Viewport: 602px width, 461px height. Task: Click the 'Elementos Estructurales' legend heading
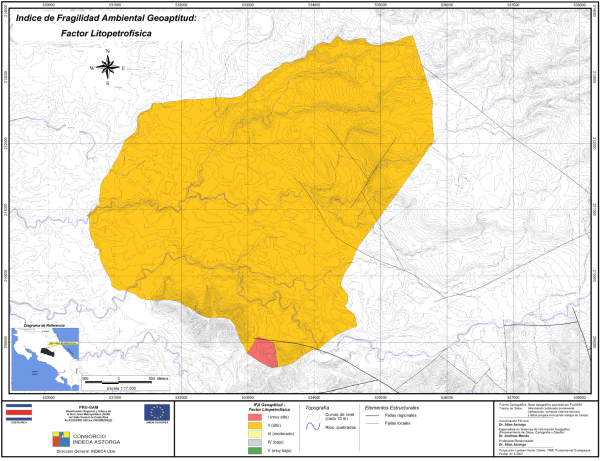point(390,408)
